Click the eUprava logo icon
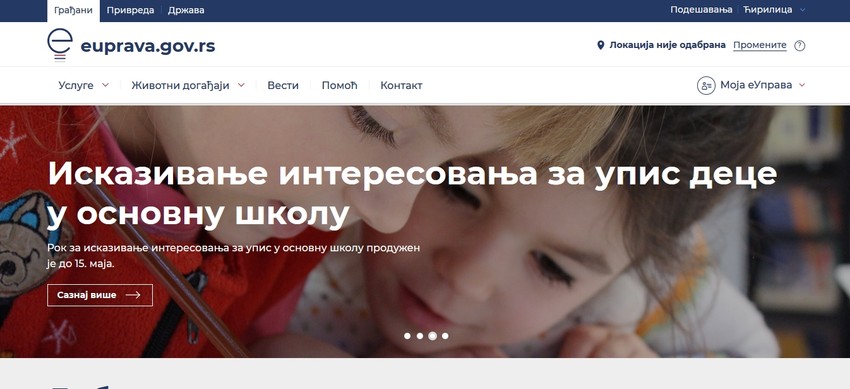The height and width of the screenshot is (389, 850). pyautogui.click(x=60, y=44)
